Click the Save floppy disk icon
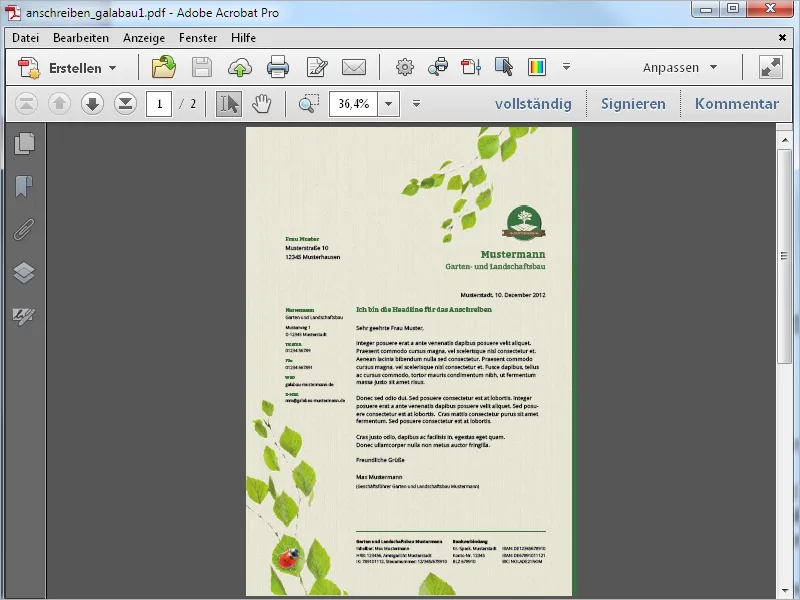The height and width of the screenshot is (600, 800). [202, 67]
